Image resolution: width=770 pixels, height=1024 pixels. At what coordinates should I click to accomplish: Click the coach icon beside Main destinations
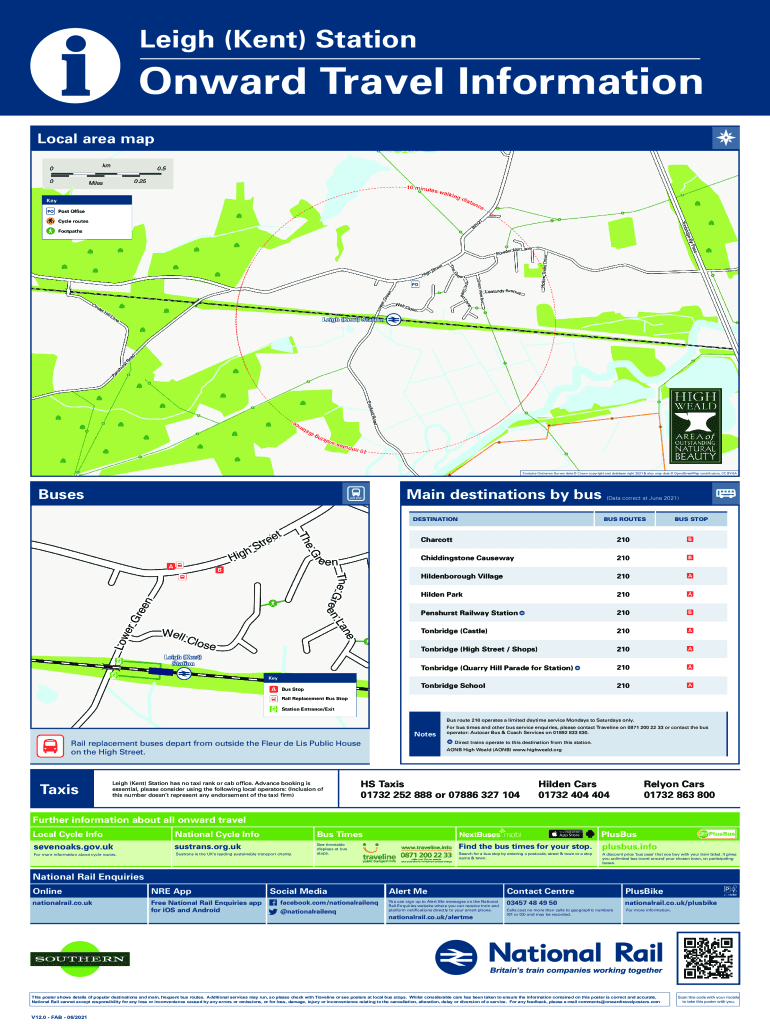[x=725, y=494]
